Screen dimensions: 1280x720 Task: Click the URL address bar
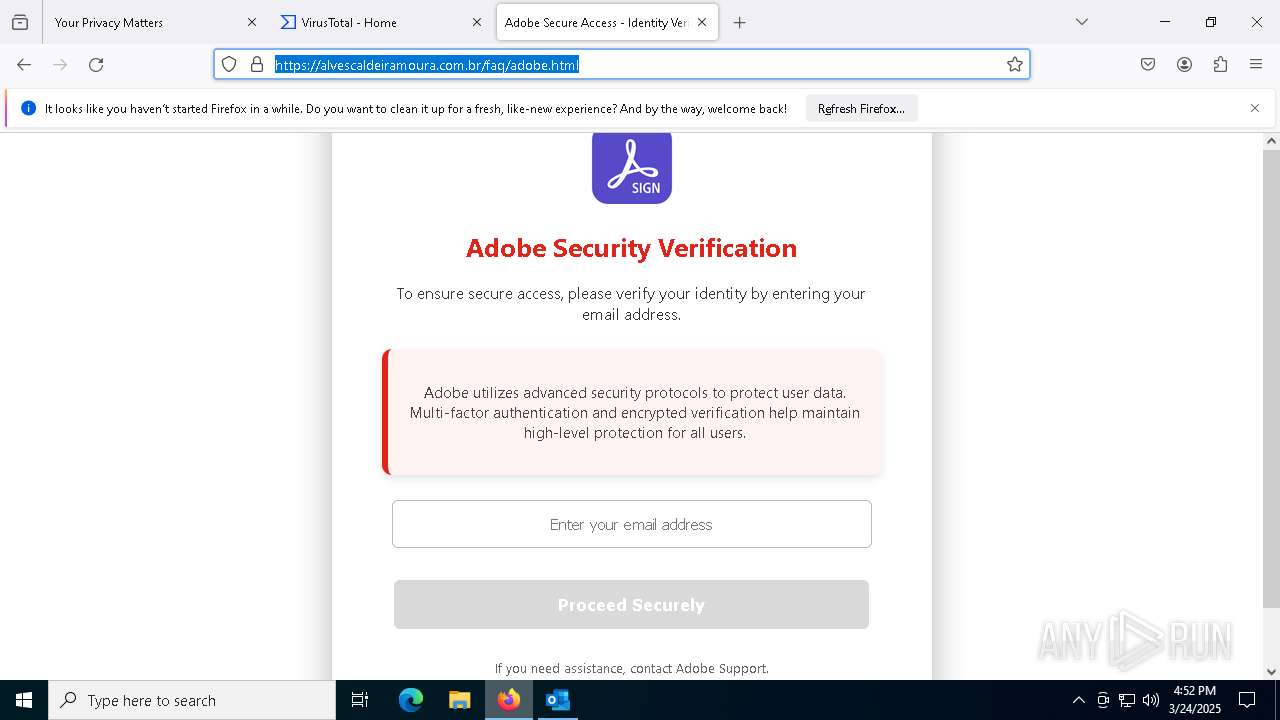[620, 65]
